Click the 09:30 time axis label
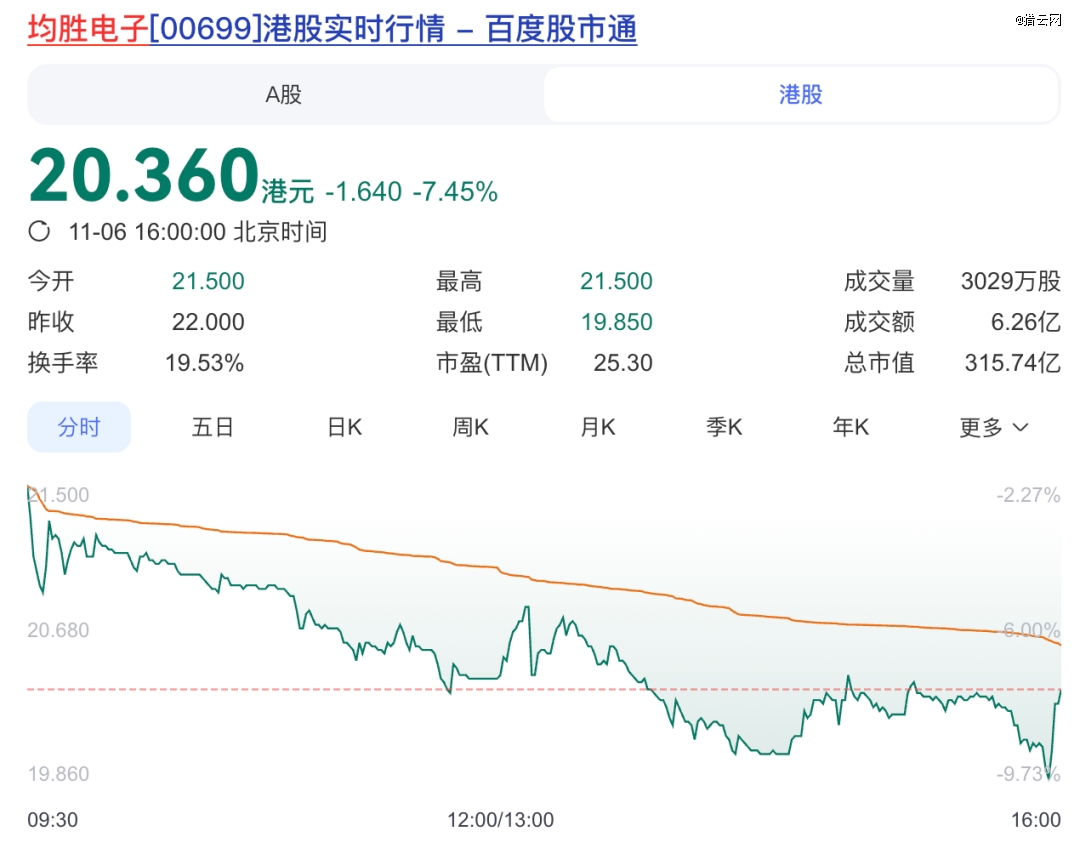The width and height of the screenshot is (1080, 854). click(53, 820)
